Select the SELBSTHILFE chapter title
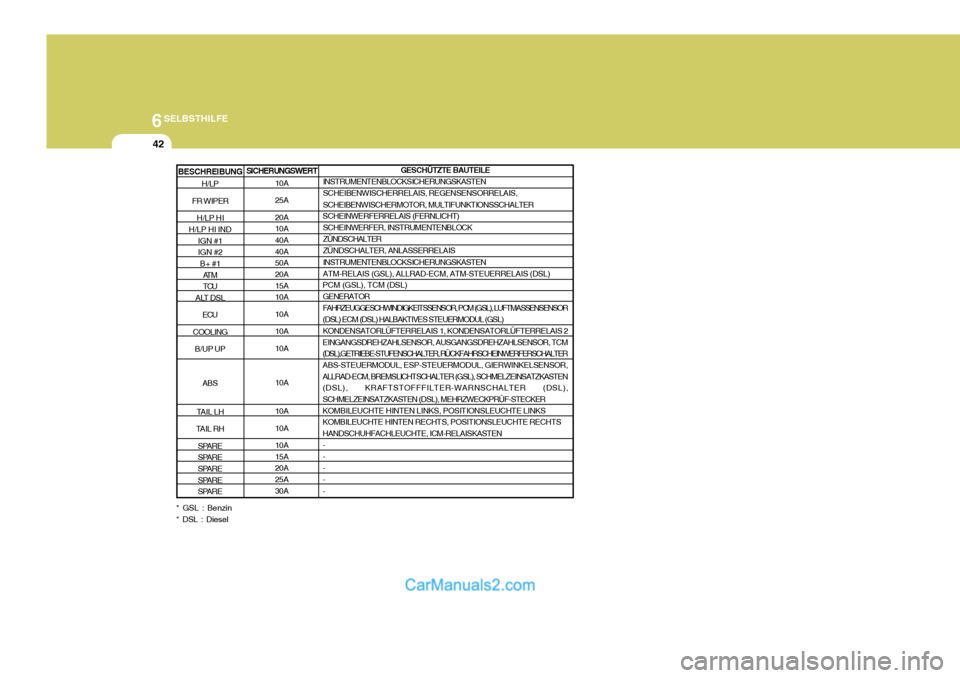This screenshot has height=678, width=960. 195,118
